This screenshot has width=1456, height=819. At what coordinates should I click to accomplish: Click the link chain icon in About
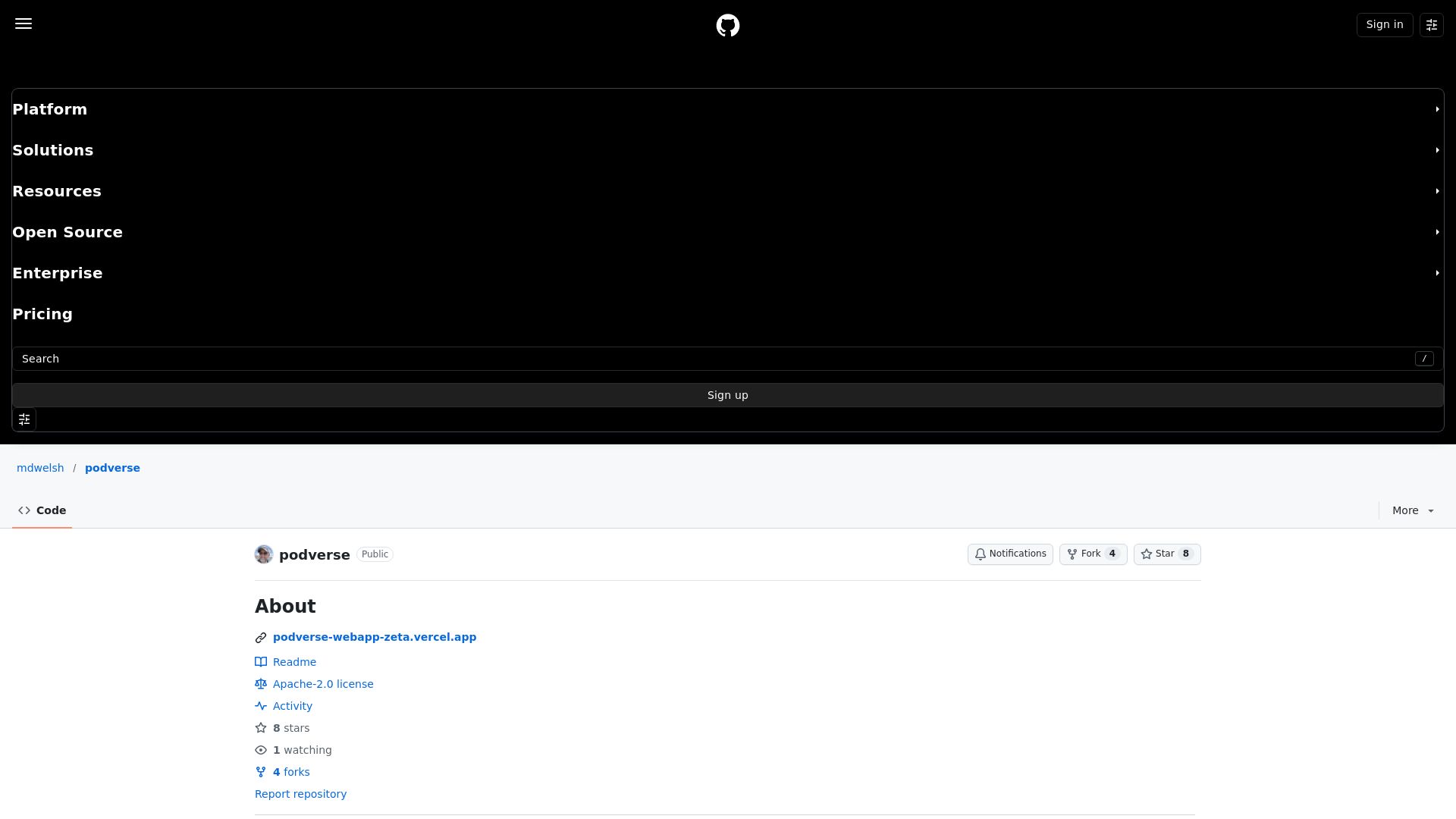[x=261, y=638]
